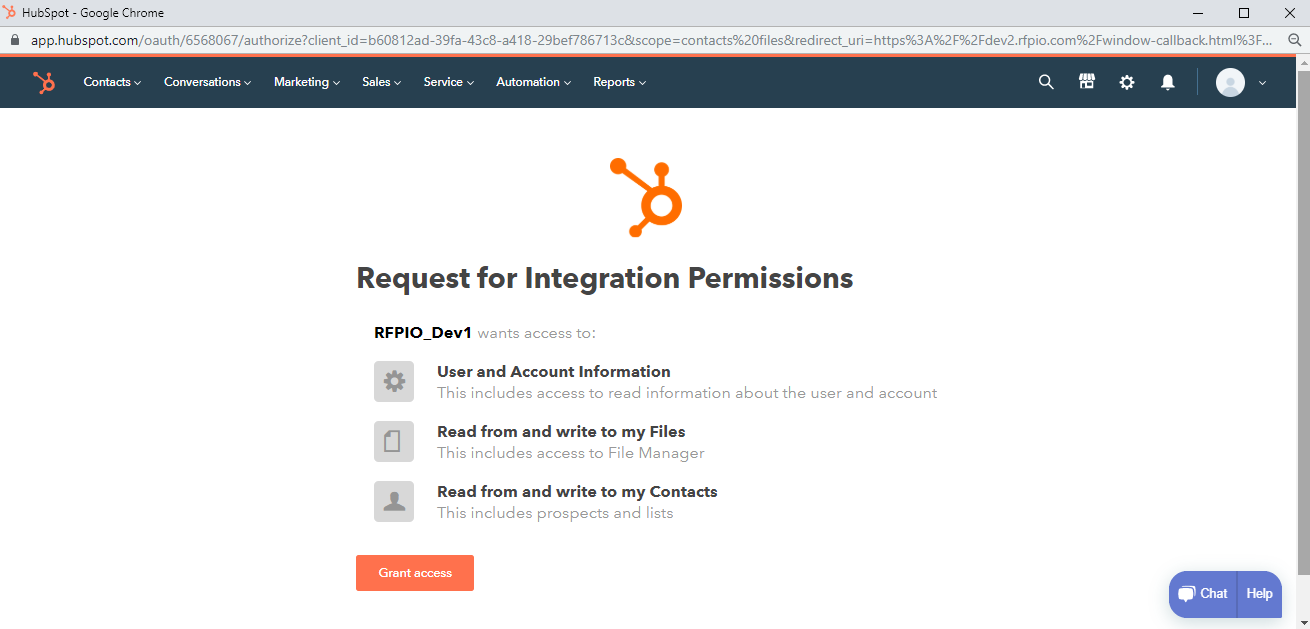Viewport: 1310px width, 629px height.
Task: Click 'Read from and write to my Contacts'
Action: click(577, 492)
